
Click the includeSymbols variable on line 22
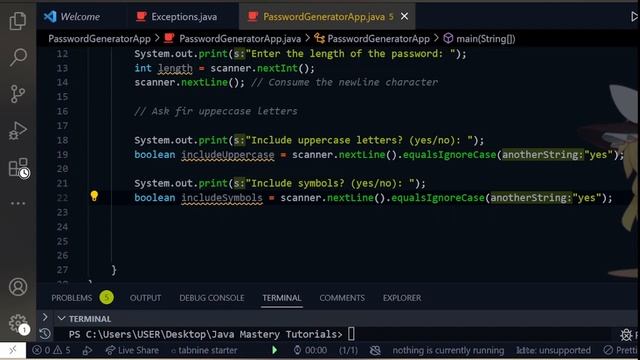[222, 198]
